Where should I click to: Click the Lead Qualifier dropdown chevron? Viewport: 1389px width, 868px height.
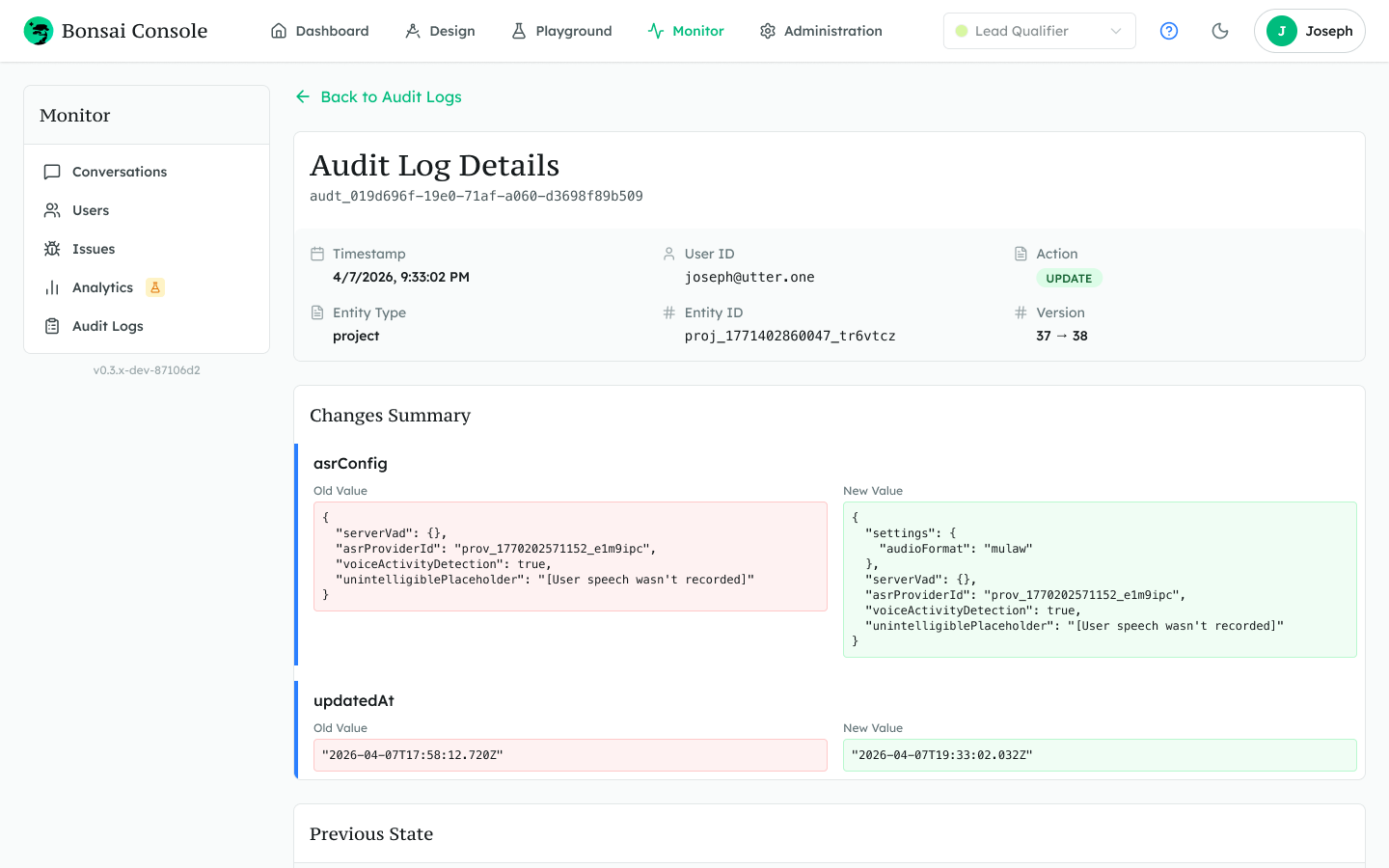point(1116,31)
